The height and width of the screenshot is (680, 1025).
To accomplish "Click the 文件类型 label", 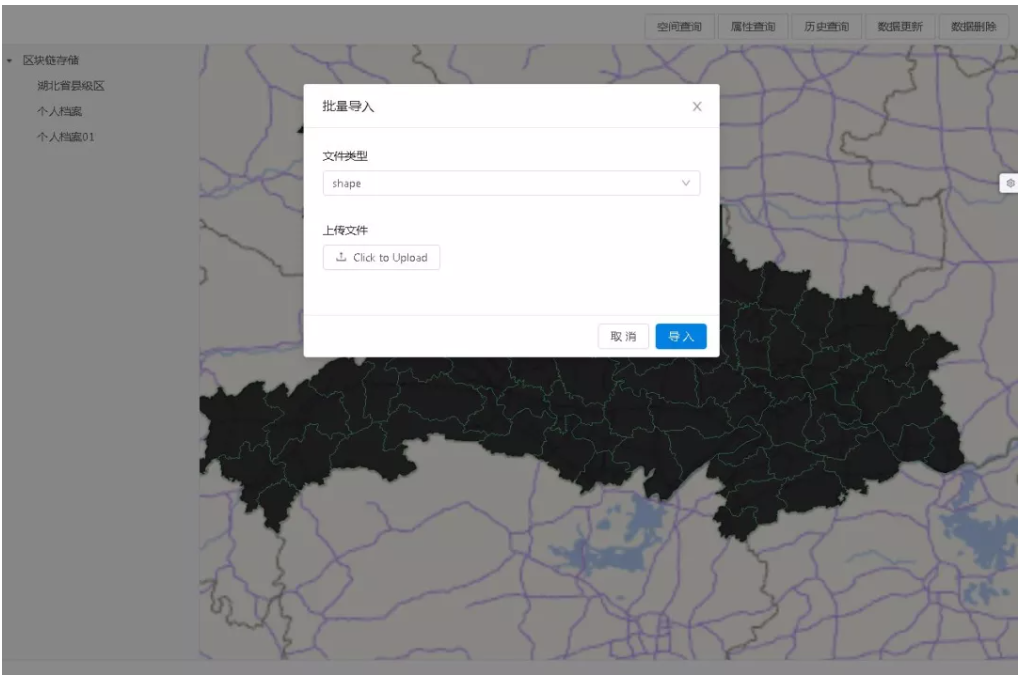I will [344, 156].
